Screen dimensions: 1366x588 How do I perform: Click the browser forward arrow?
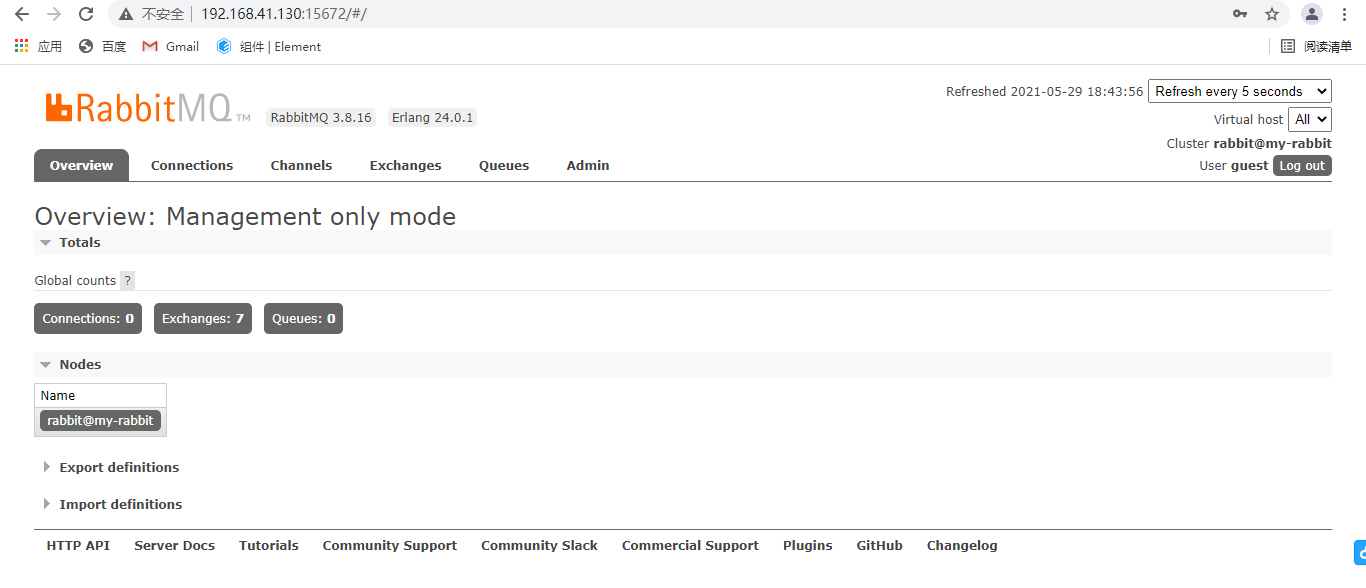[54, 14]
